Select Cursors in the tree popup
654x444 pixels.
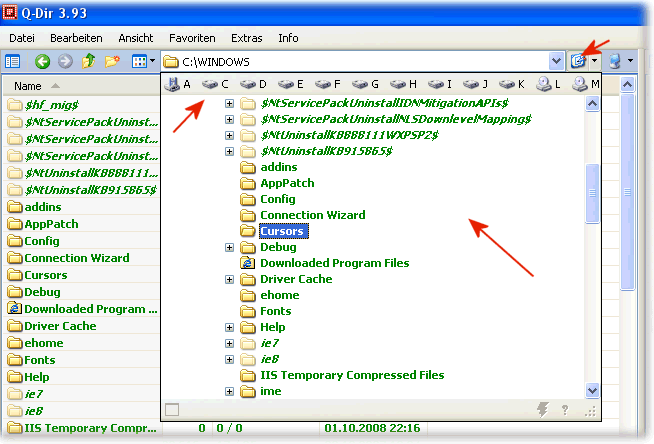pos(283,231)
